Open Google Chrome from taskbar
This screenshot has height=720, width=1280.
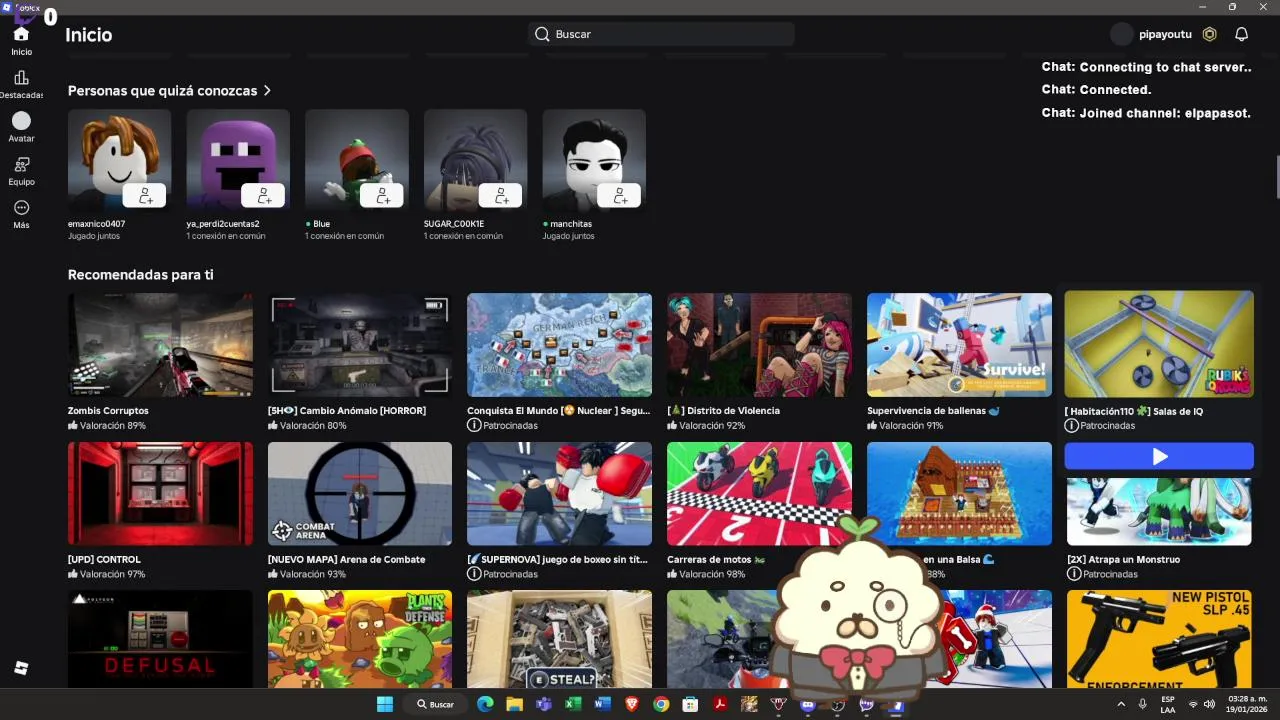coord(661,704)
